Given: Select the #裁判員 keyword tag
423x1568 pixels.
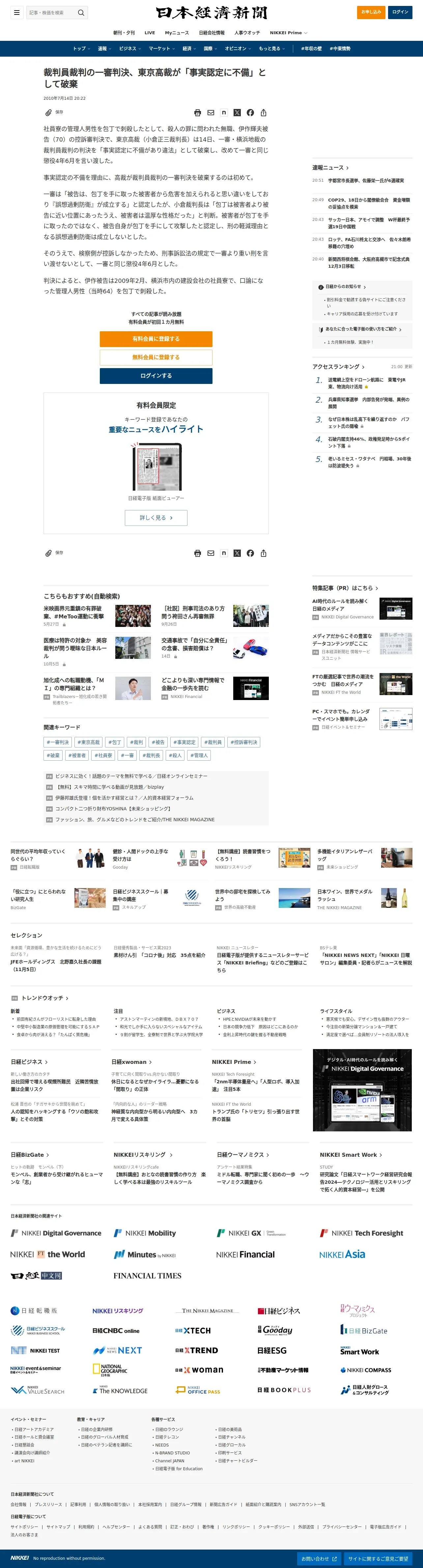Looking at the screenshot, I should point(213,742).
